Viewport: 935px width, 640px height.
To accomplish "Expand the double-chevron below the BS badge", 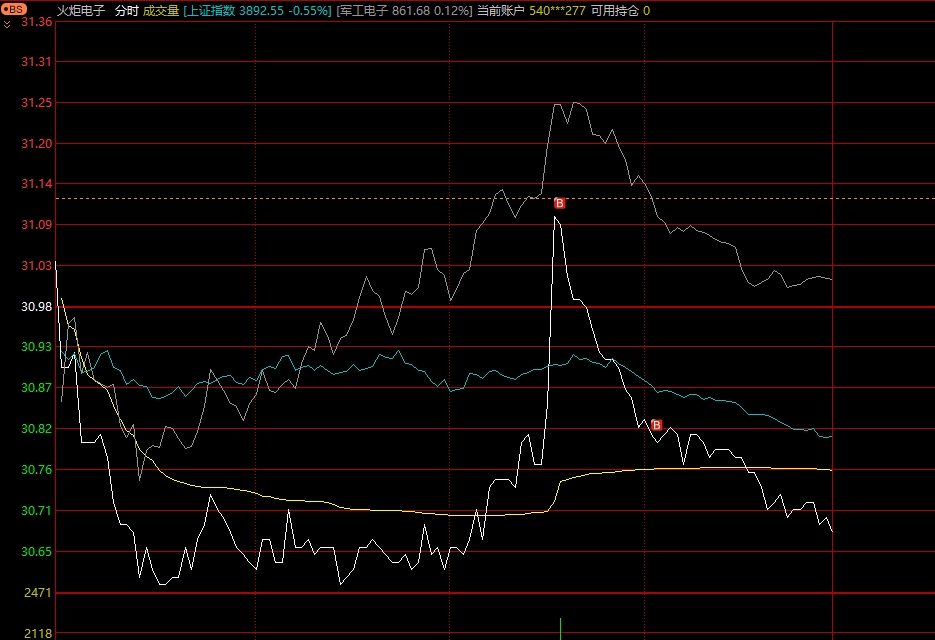I will 7,24.
